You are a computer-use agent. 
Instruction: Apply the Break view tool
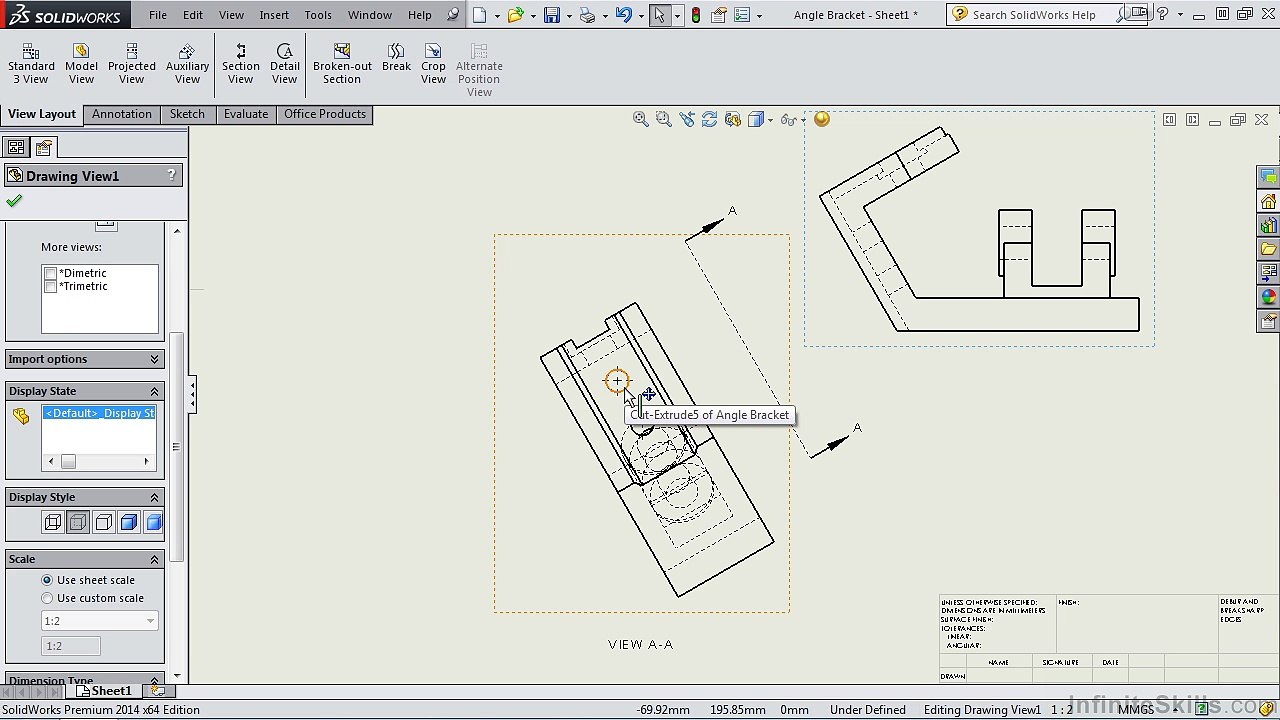pyautogui.click(x=396, y=58)
